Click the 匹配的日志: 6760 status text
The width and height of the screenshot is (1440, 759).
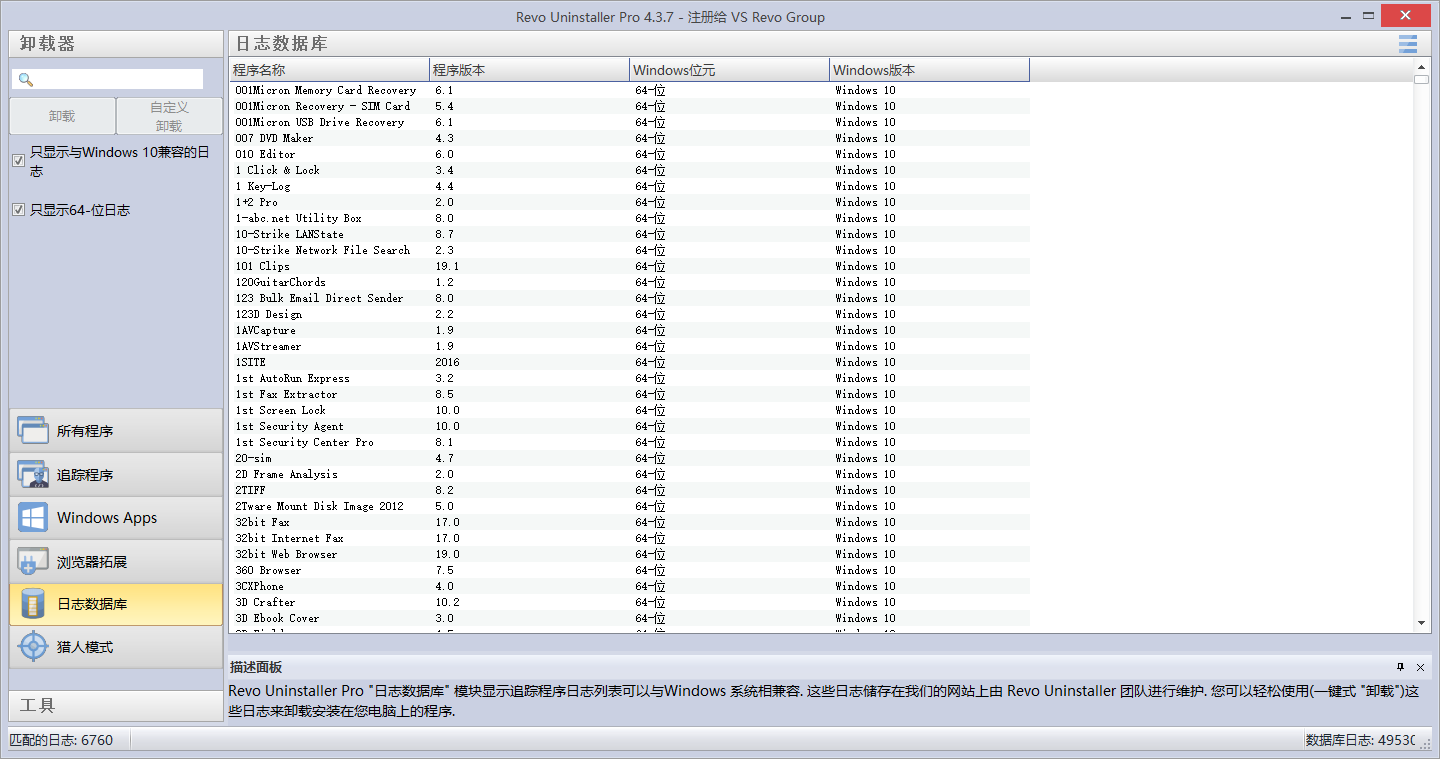tap(61, 740)
